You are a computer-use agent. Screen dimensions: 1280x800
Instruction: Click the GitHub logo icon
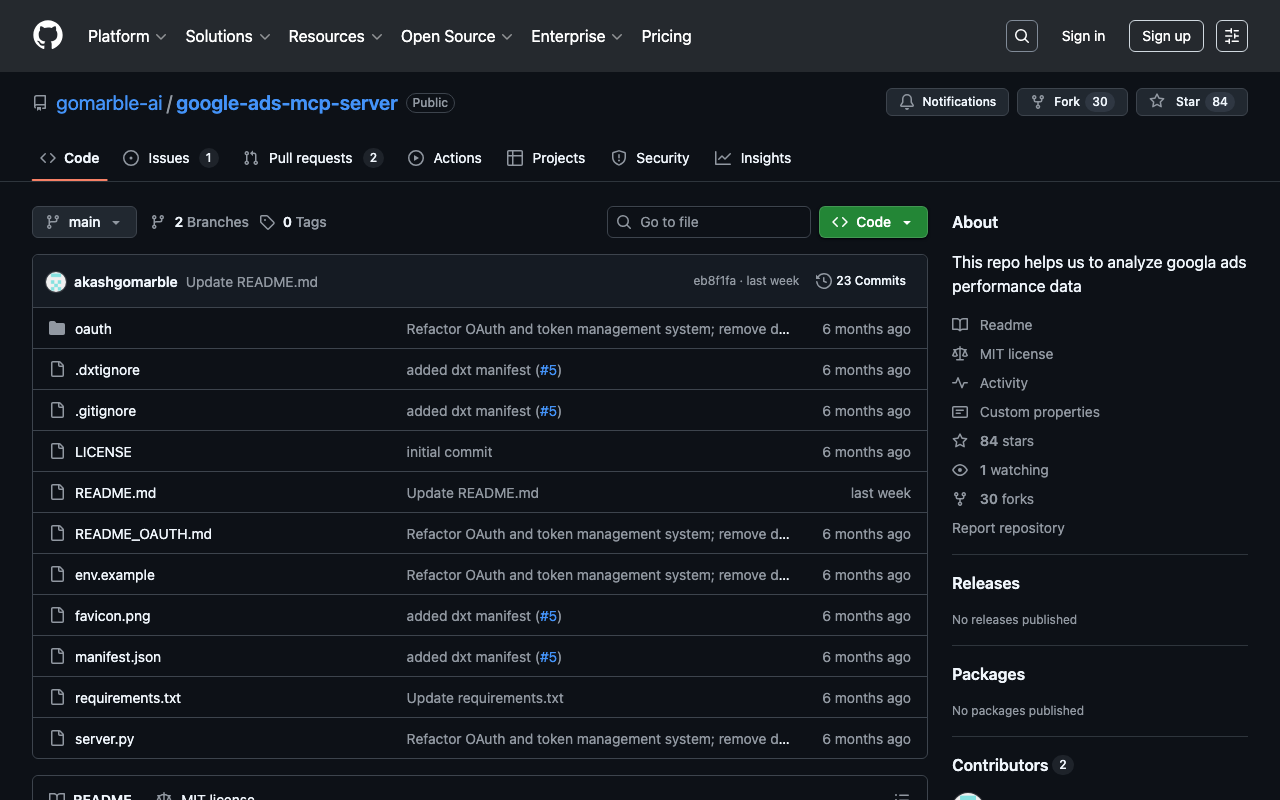pyautogui.click(x=48, y=36)
